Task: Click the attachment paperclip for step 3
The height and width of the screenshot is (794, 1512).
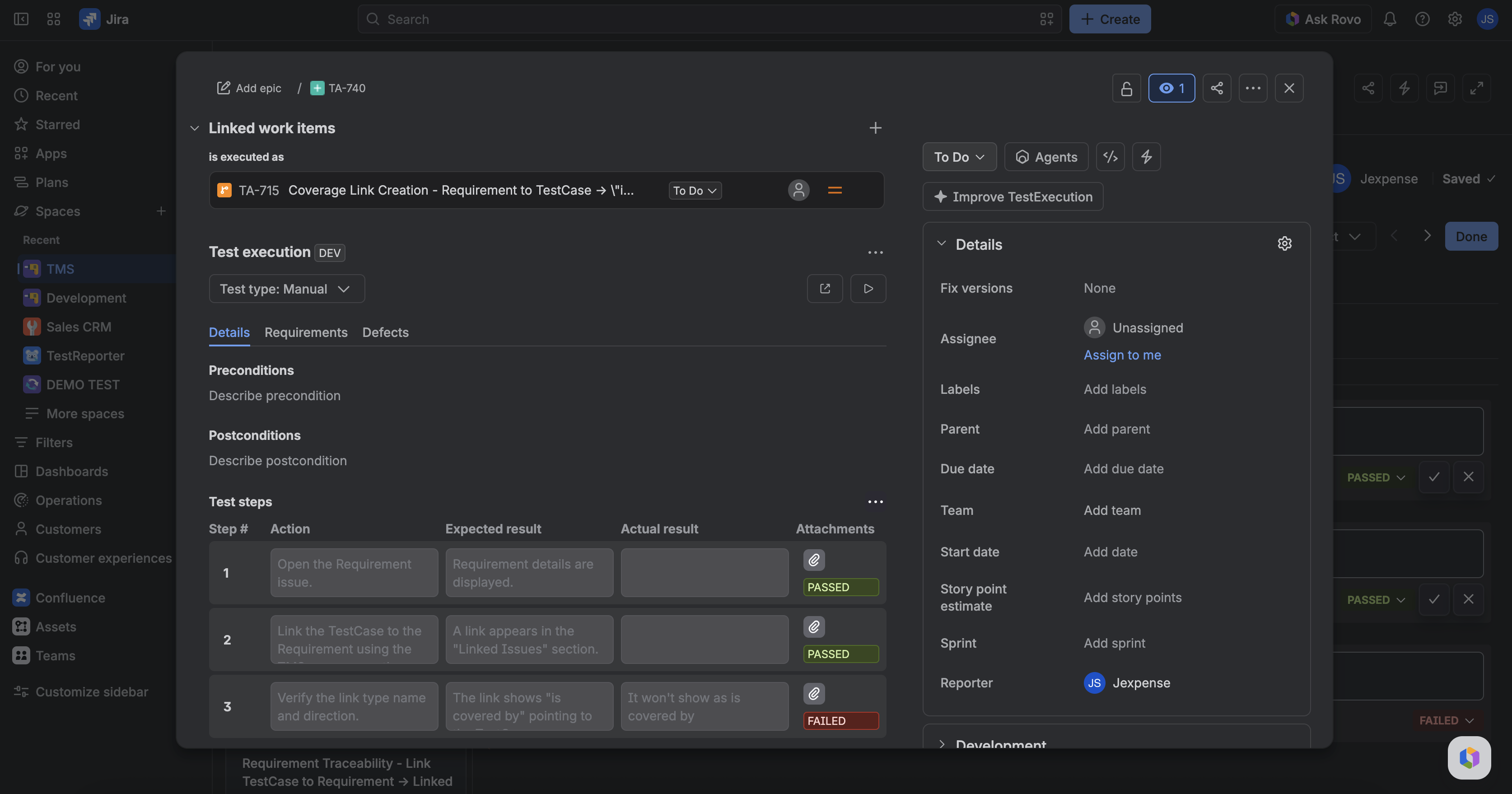Action: pyautogui.click(x=814, y=694)
